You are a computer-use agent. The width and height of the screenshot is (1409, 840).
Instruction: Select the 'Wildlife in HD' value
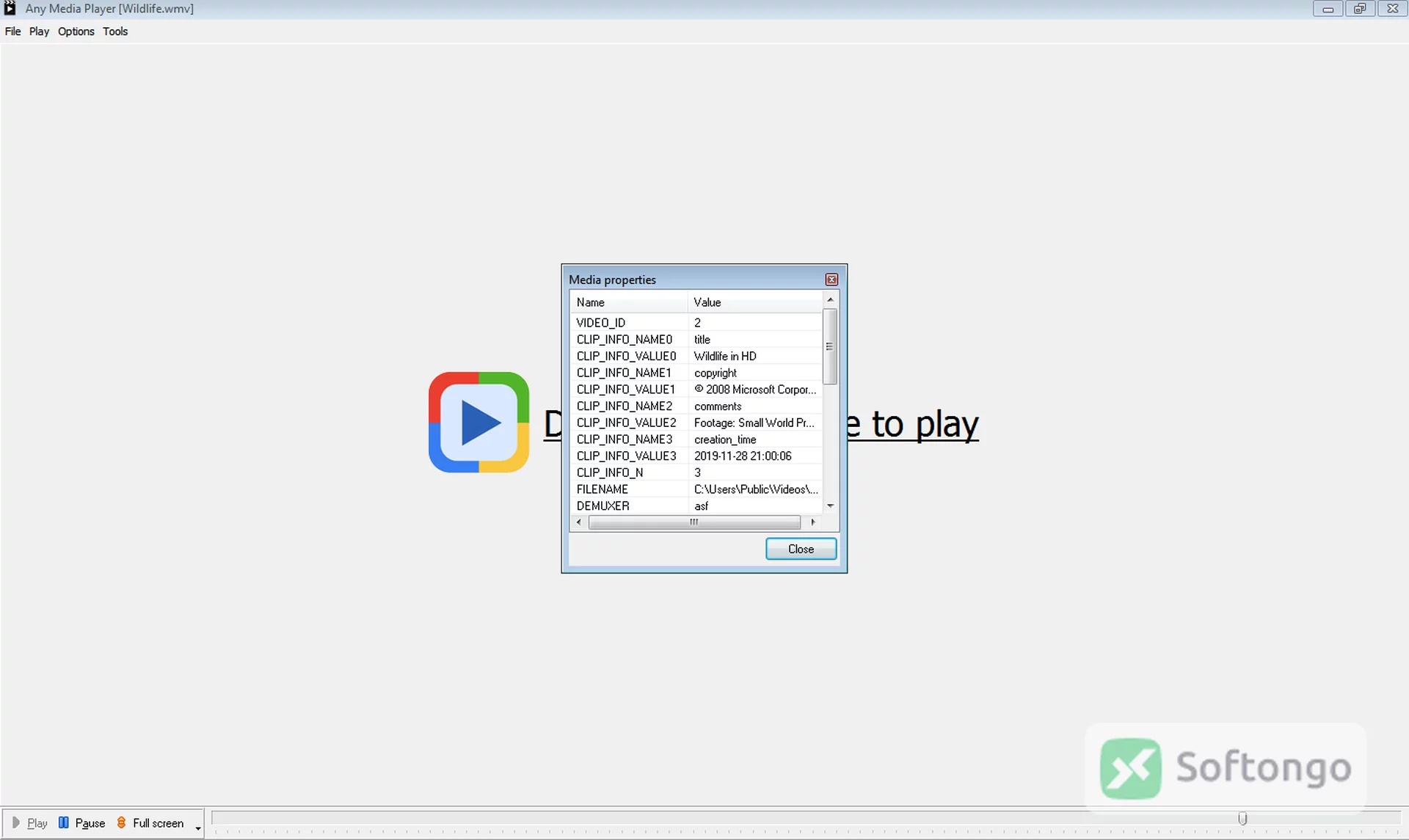[725, 357]
